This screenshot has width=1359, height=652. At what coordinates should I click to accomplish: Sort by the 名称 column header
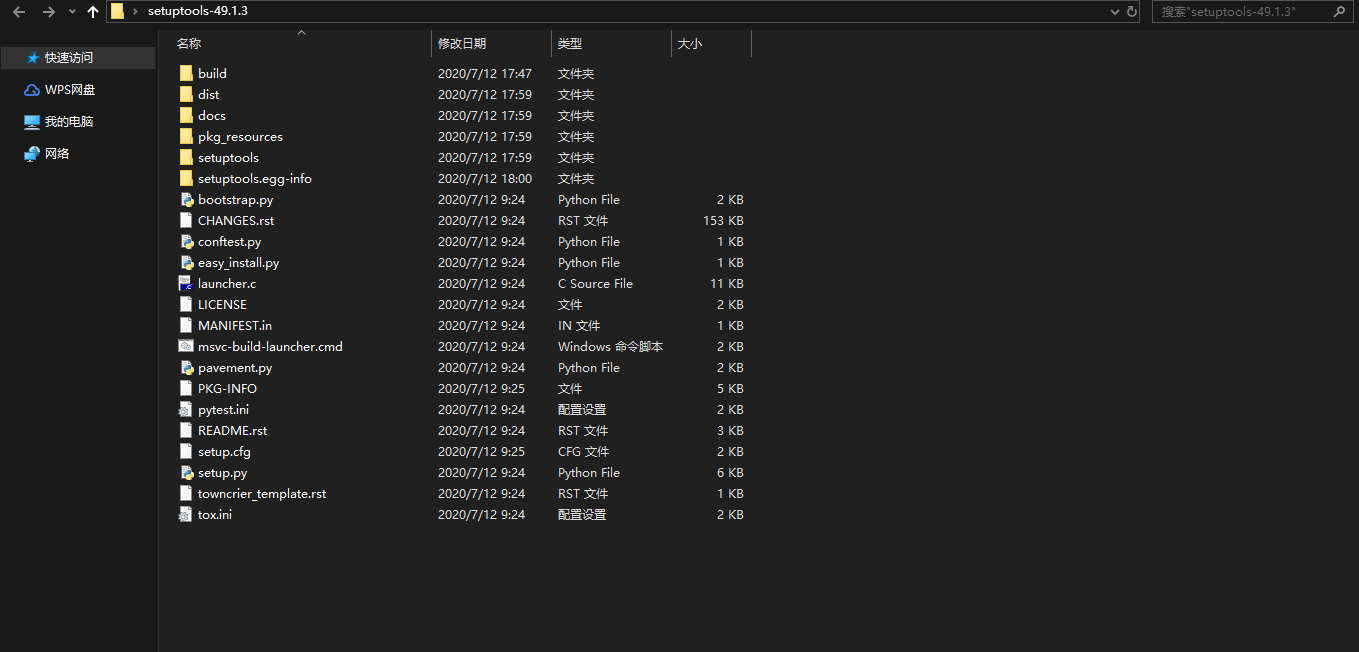pos(189,44)
